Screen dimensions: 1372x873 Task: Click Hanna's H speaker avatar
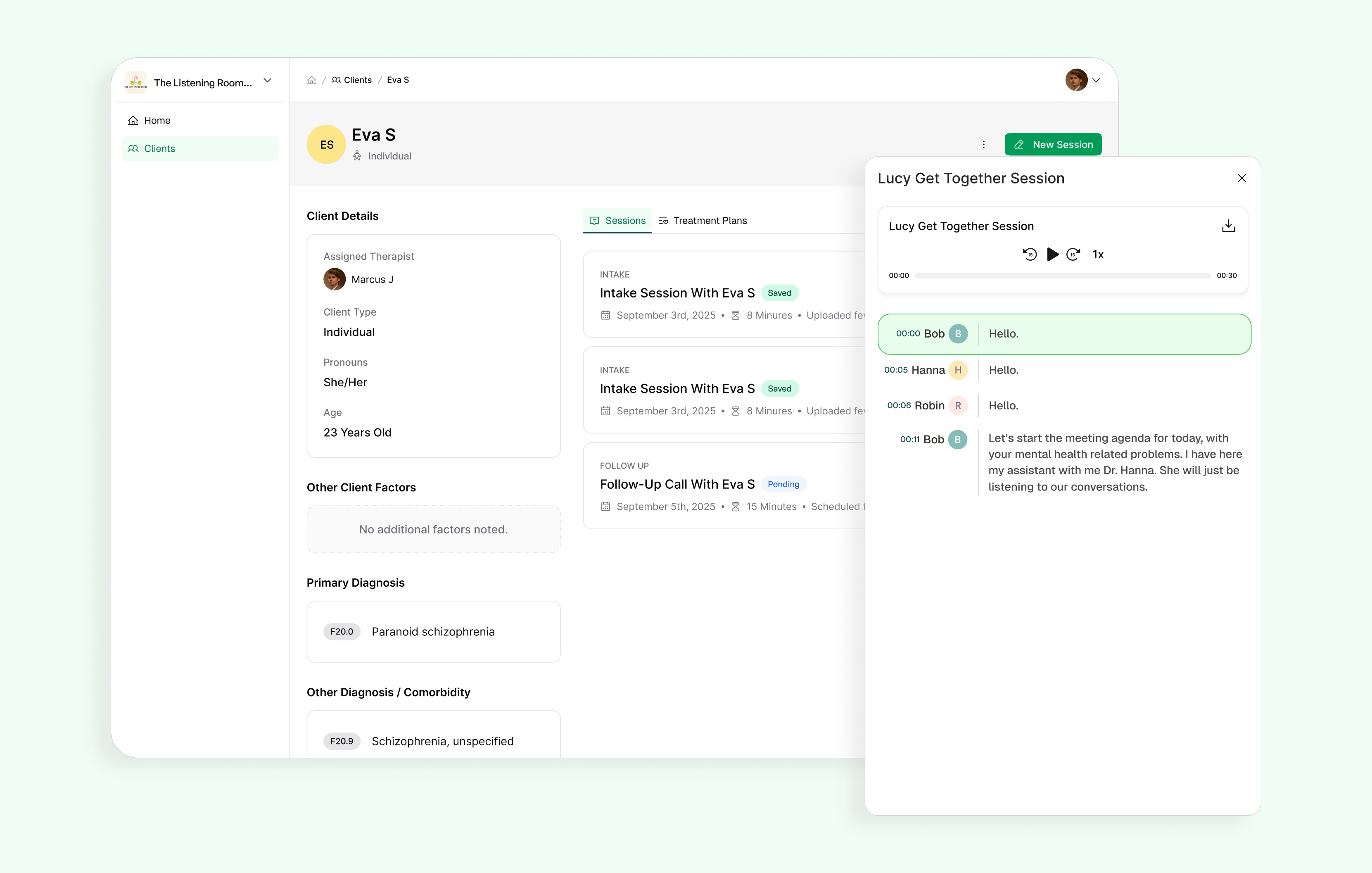pos(958,370)
